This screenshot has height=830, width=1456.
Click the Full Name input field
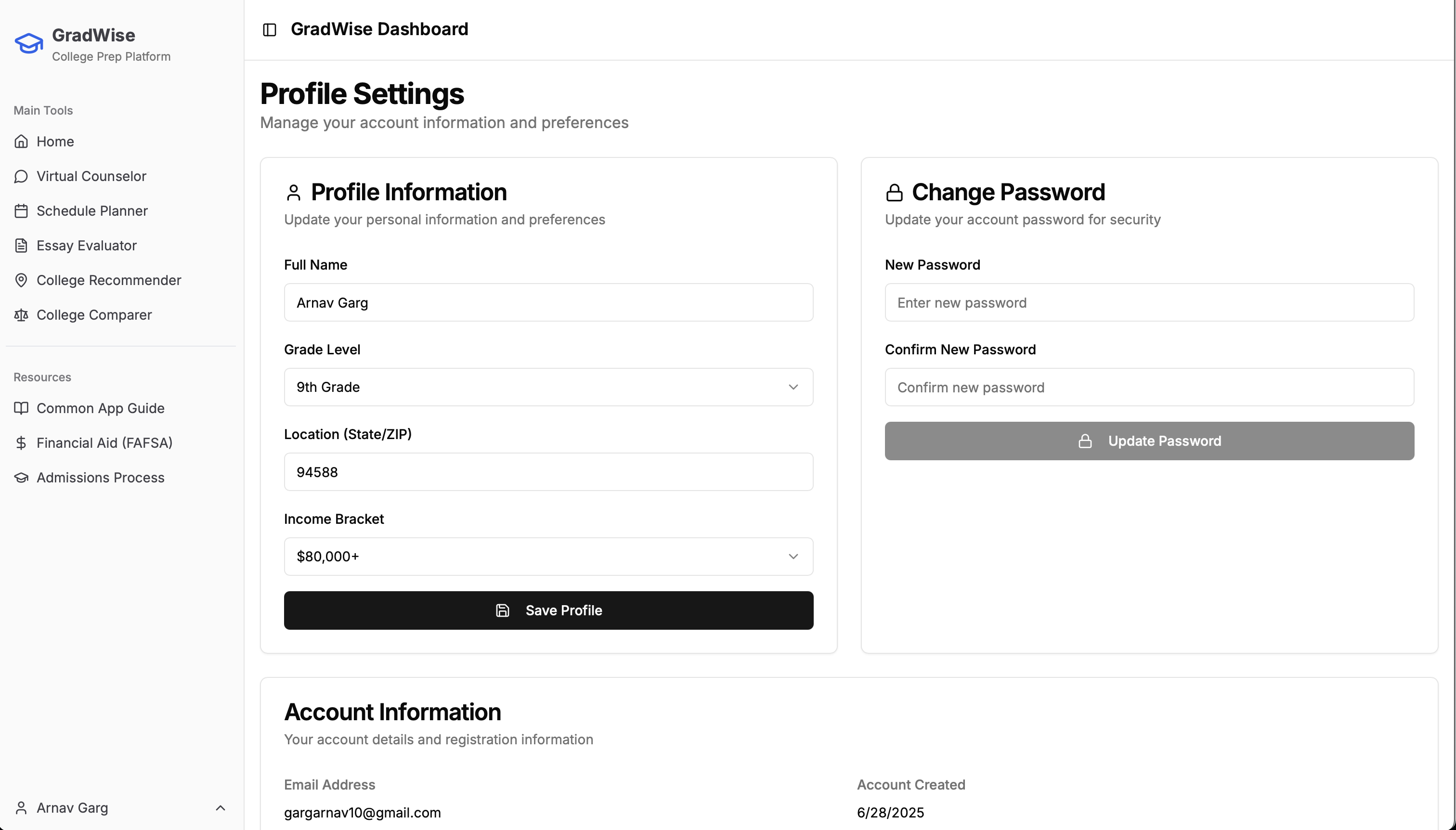coord(548,303)
